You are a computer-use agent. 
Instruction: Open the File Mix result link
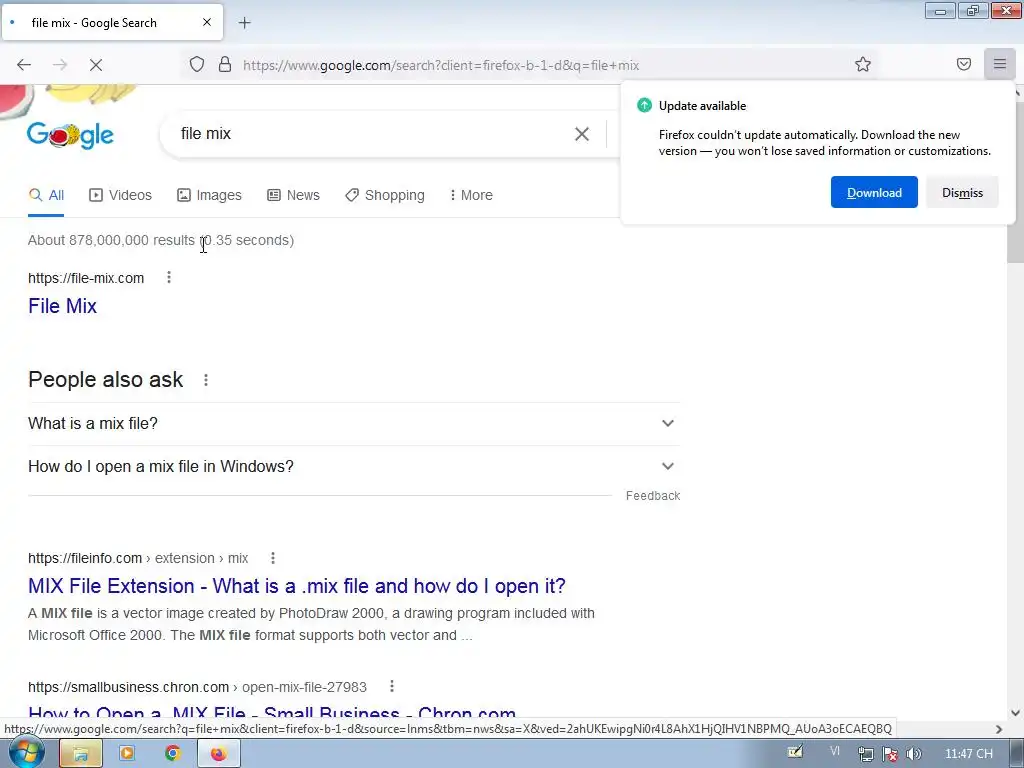(63, 306)
